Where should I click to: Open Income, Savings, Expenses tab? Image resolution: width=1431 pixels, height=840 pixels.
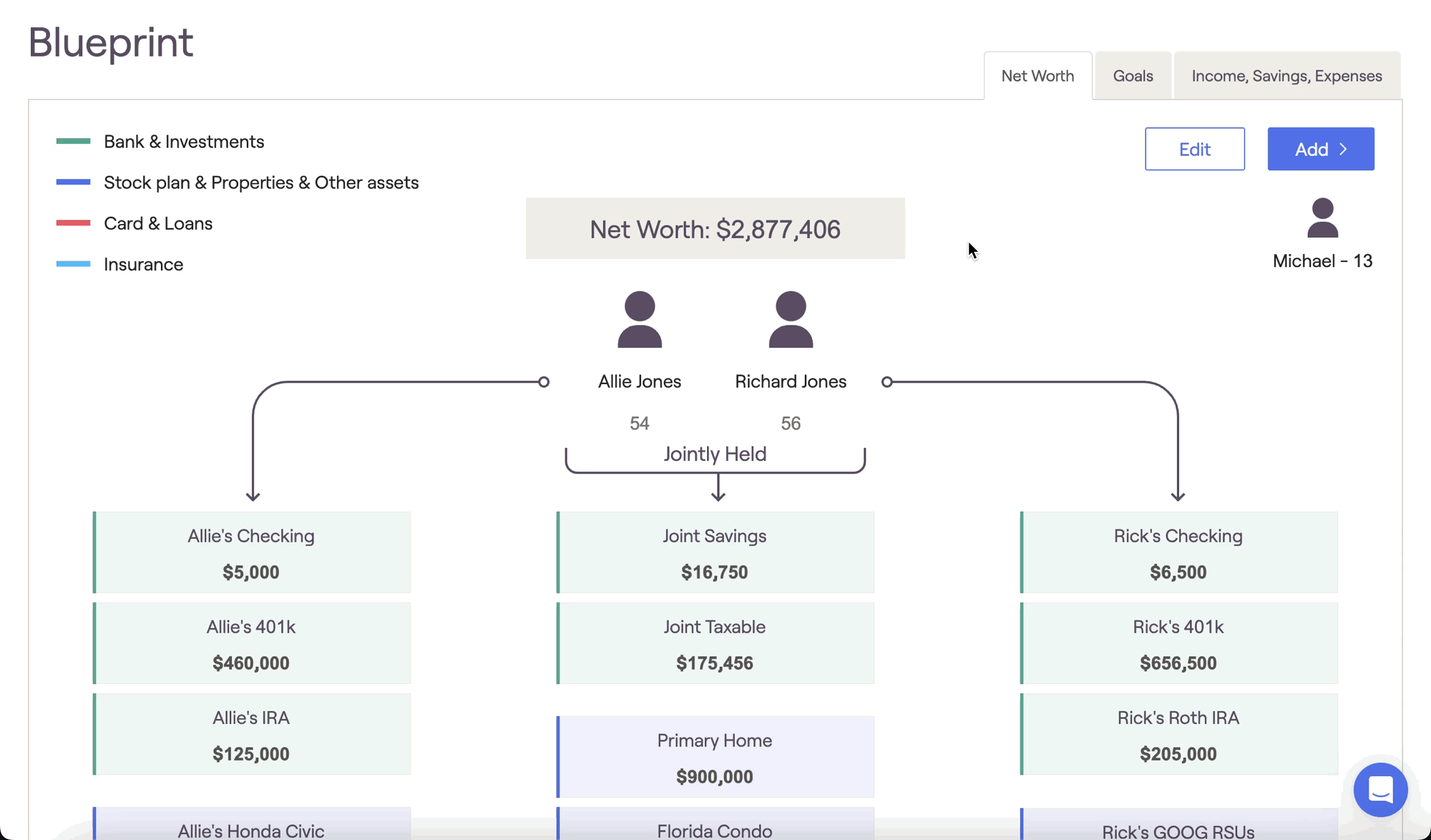click(x=1286, y=76)
